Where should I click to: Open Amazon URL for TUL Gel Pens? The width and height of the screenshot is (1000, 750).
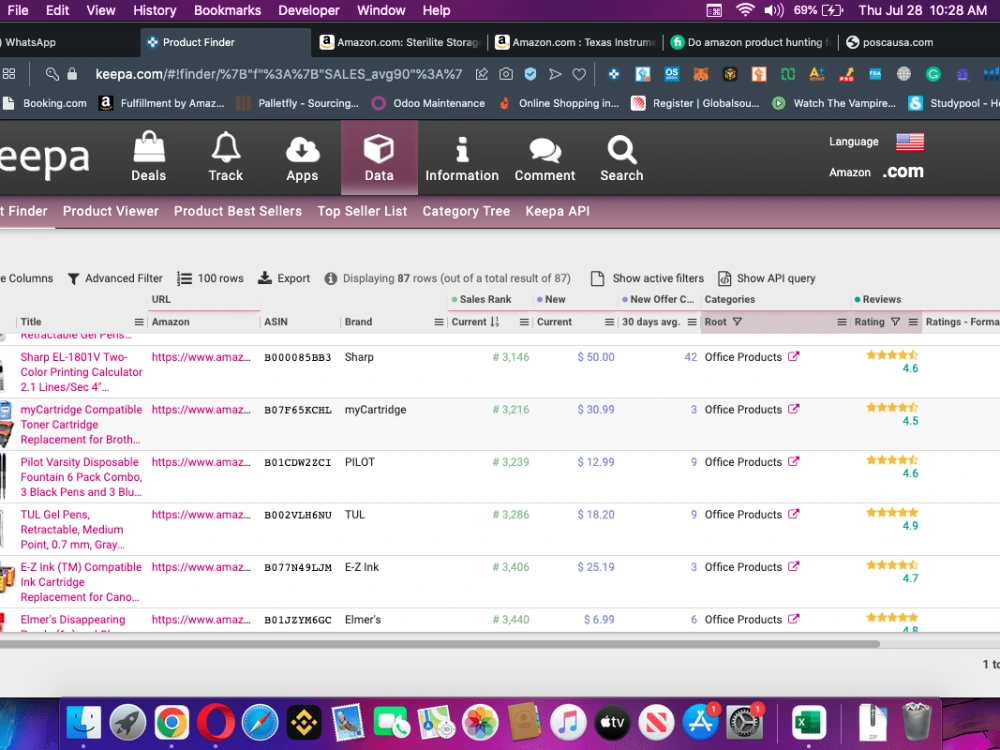click(201, 514)
